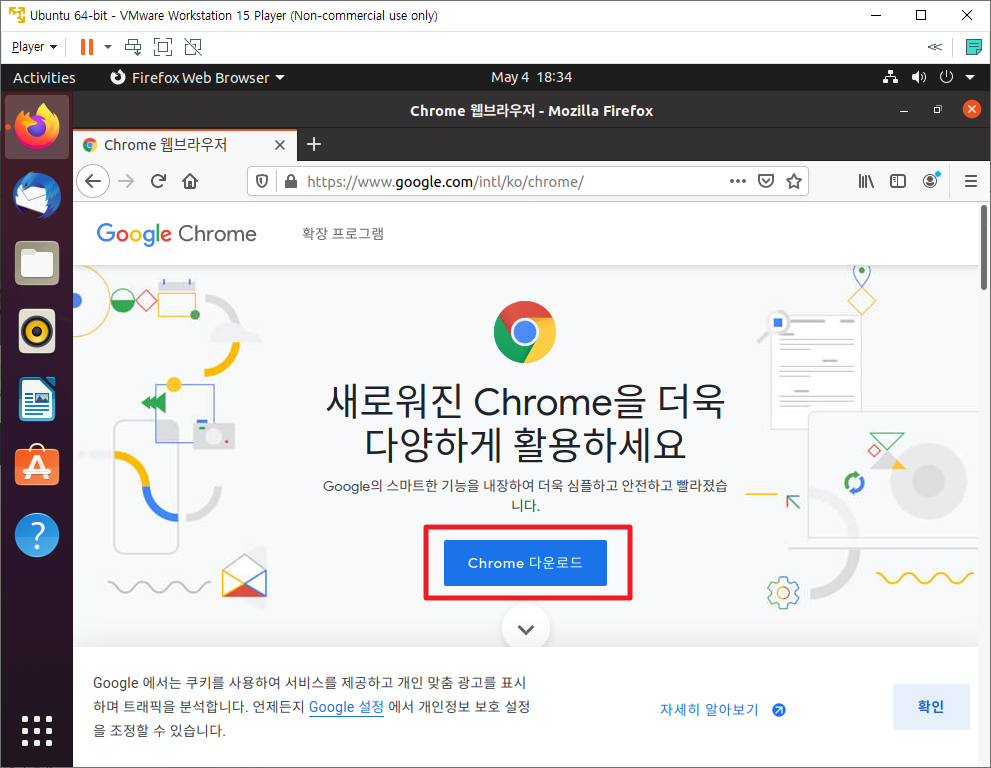Expand the page with the down chevron
This screenshot has height=768, width=991.
(526, 629)
